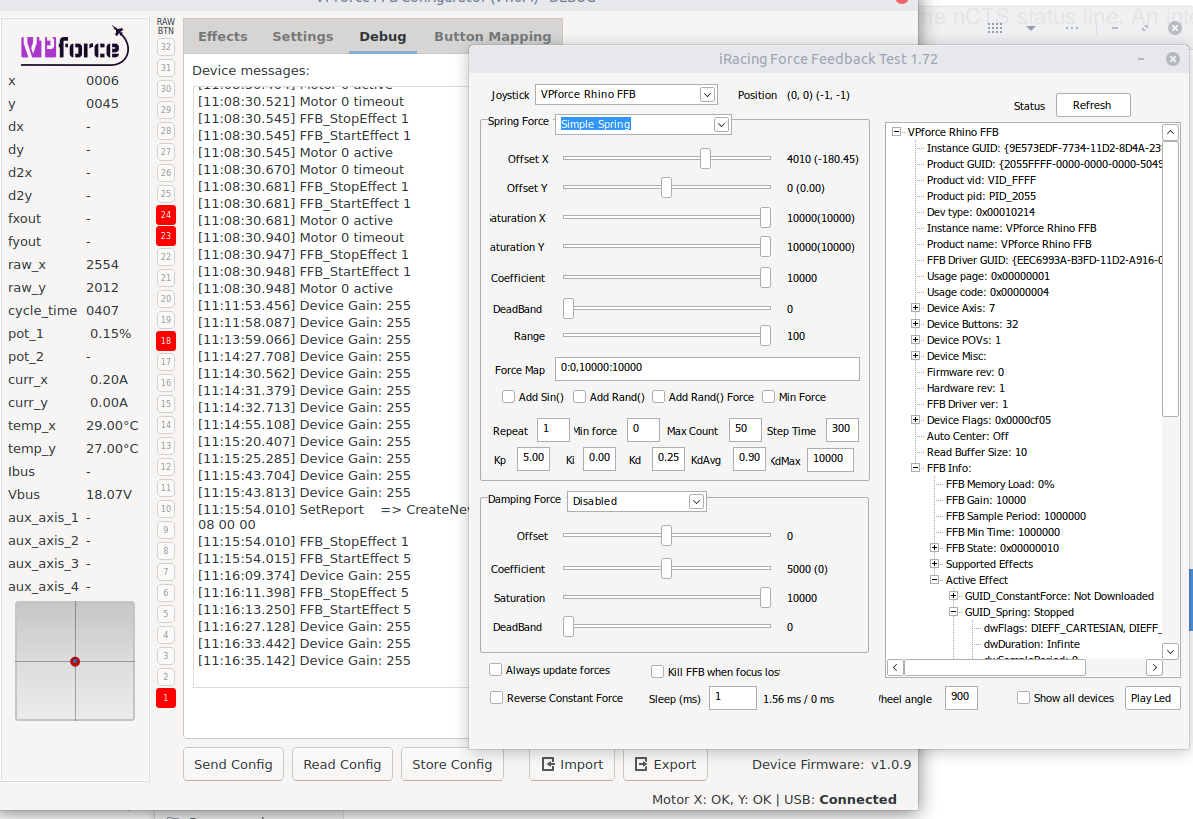Toggle Always update forces checkbox

tap(495, 670)
